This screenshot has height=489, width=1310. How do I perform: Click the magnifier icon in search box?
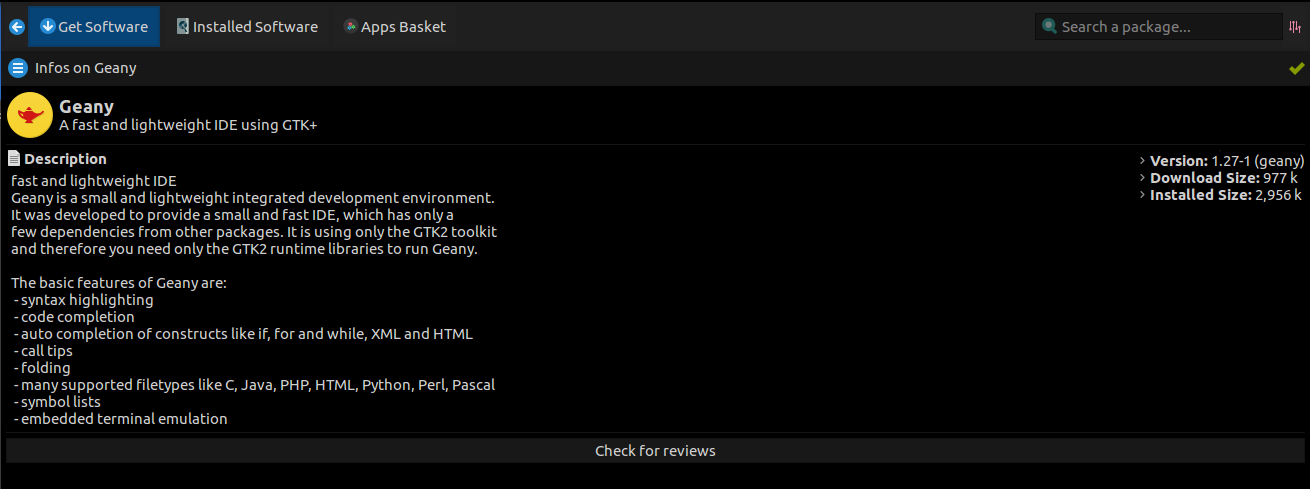[x=1049, y=27]
